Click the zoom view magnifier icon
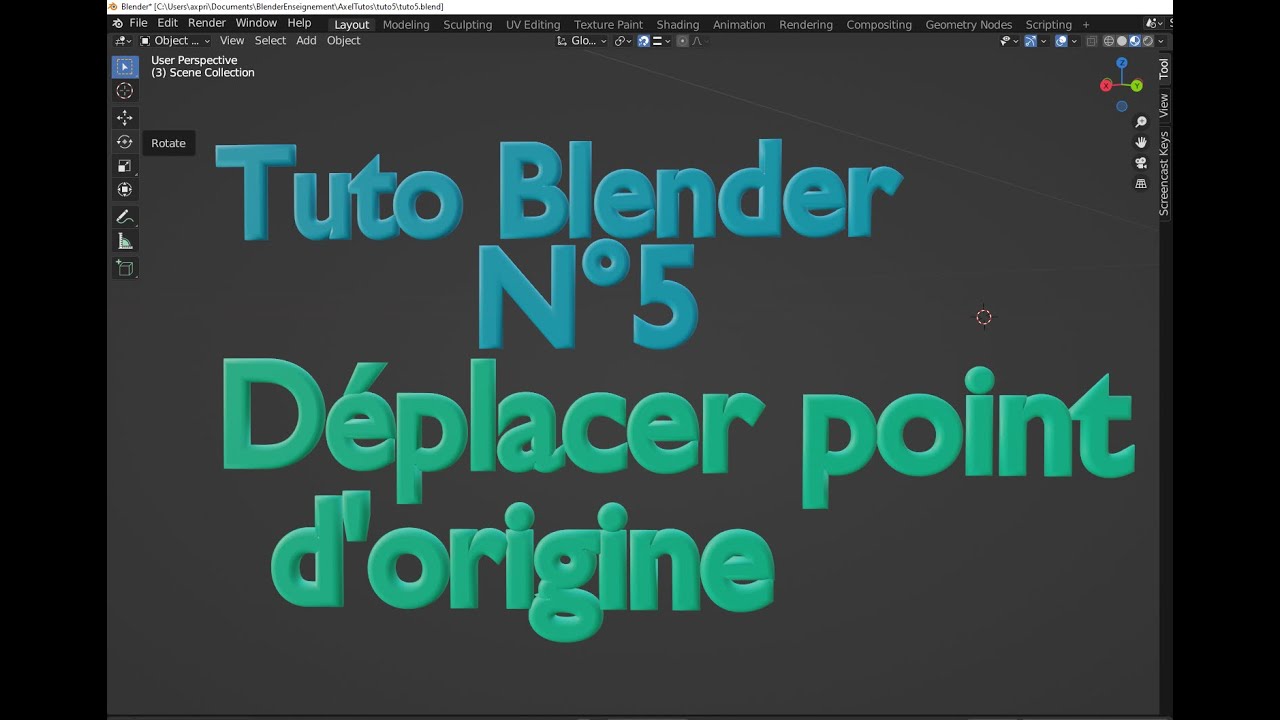Viewport: 1280px width, 720px height. (x=1141, y=122)
